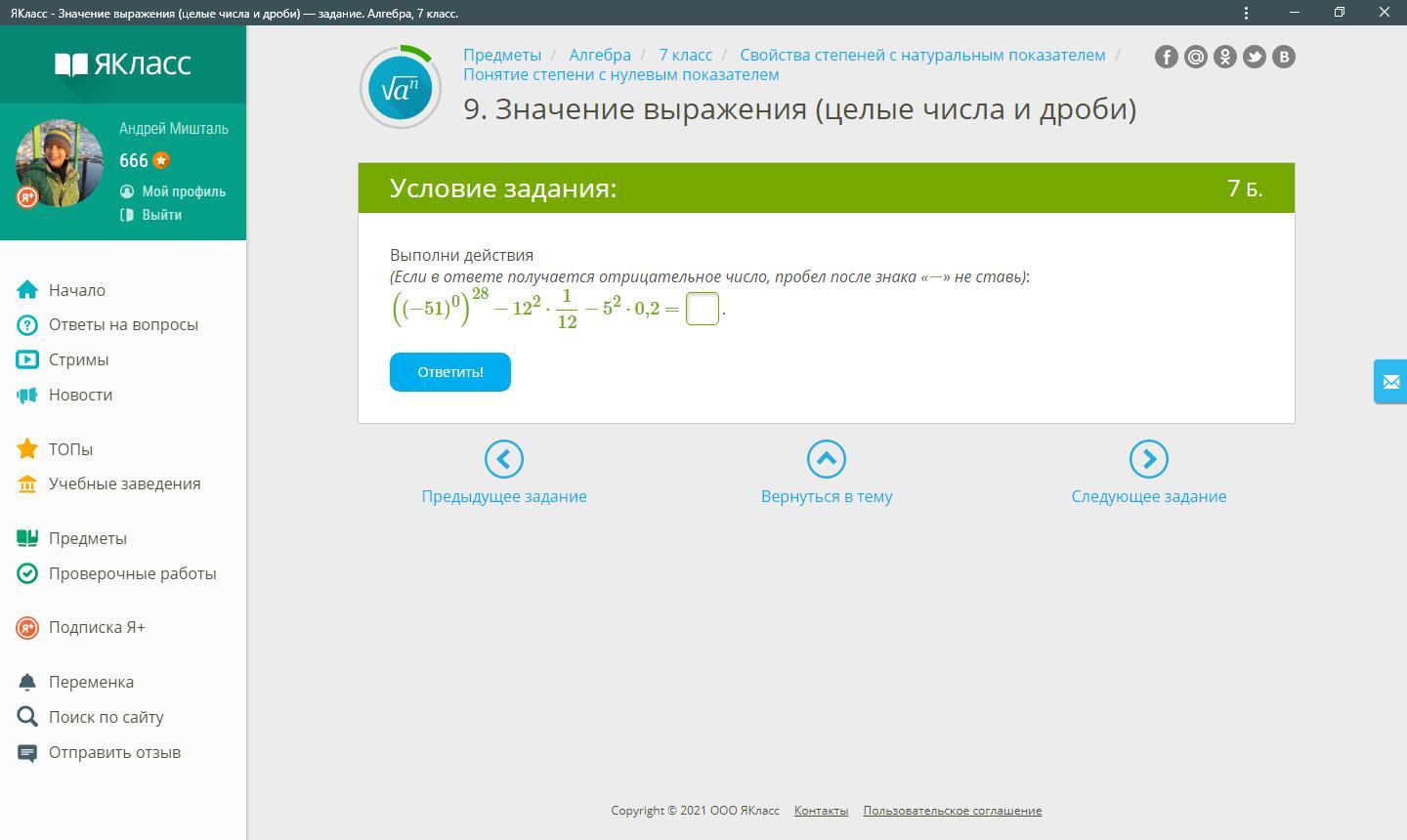Image resolution: width=1407 pixels, height=840 pixels.
Task: Click the Отправить отзыв chat icon
Action: [x=27, y=752]
